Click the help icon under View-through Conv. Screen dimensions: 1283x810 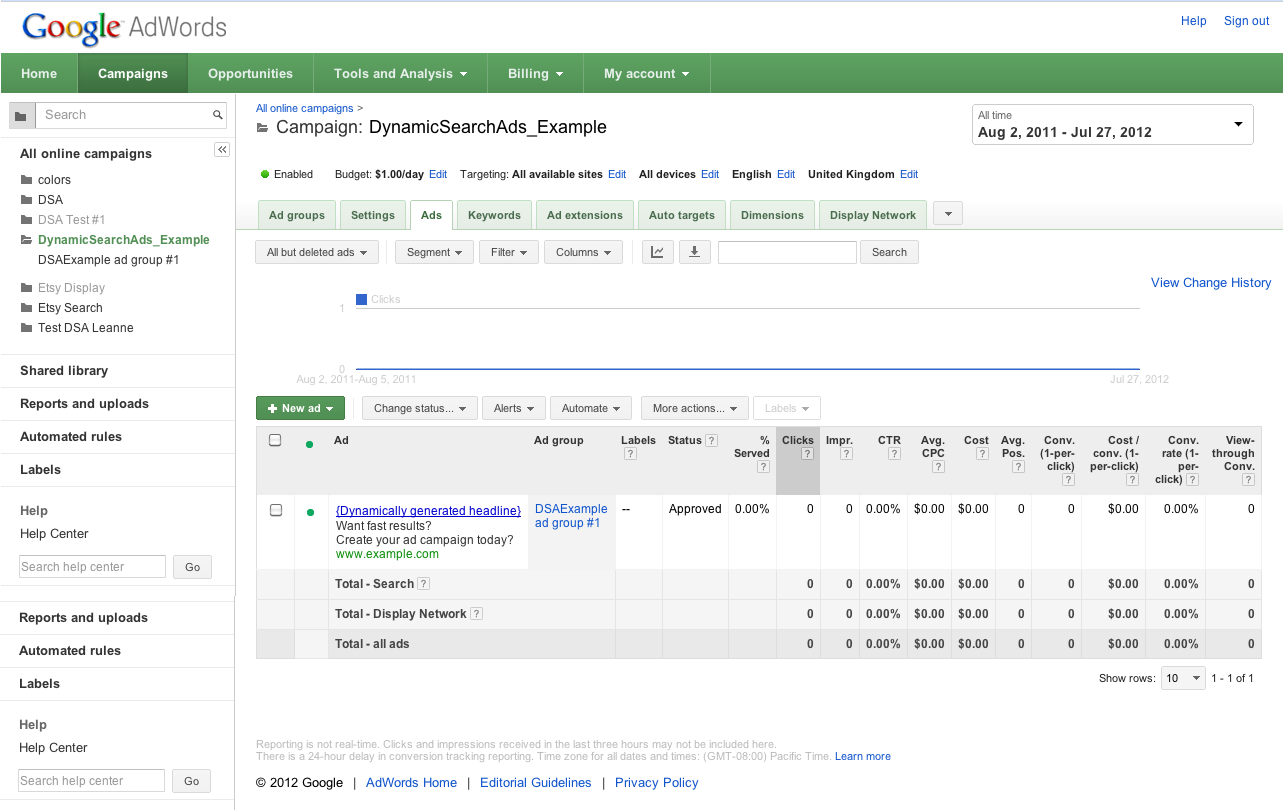[1249, 480]
